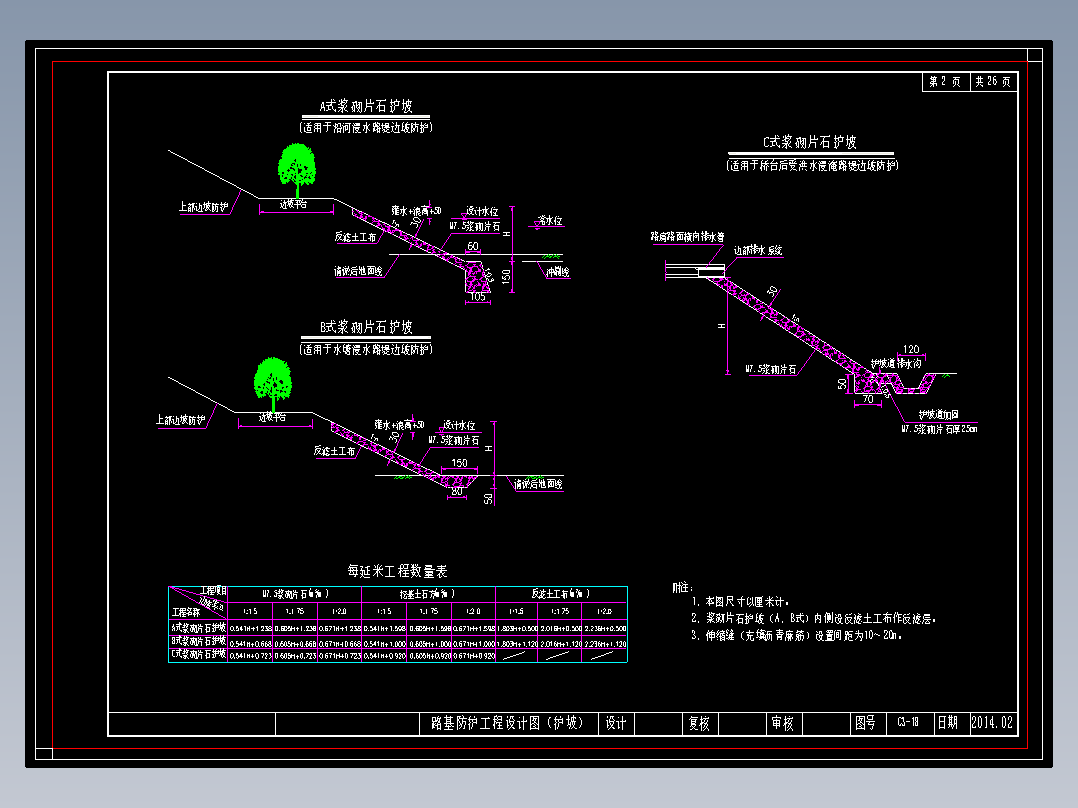Click the '120' ditch width dimension
1078x808 pixels.
pos(911,349)
